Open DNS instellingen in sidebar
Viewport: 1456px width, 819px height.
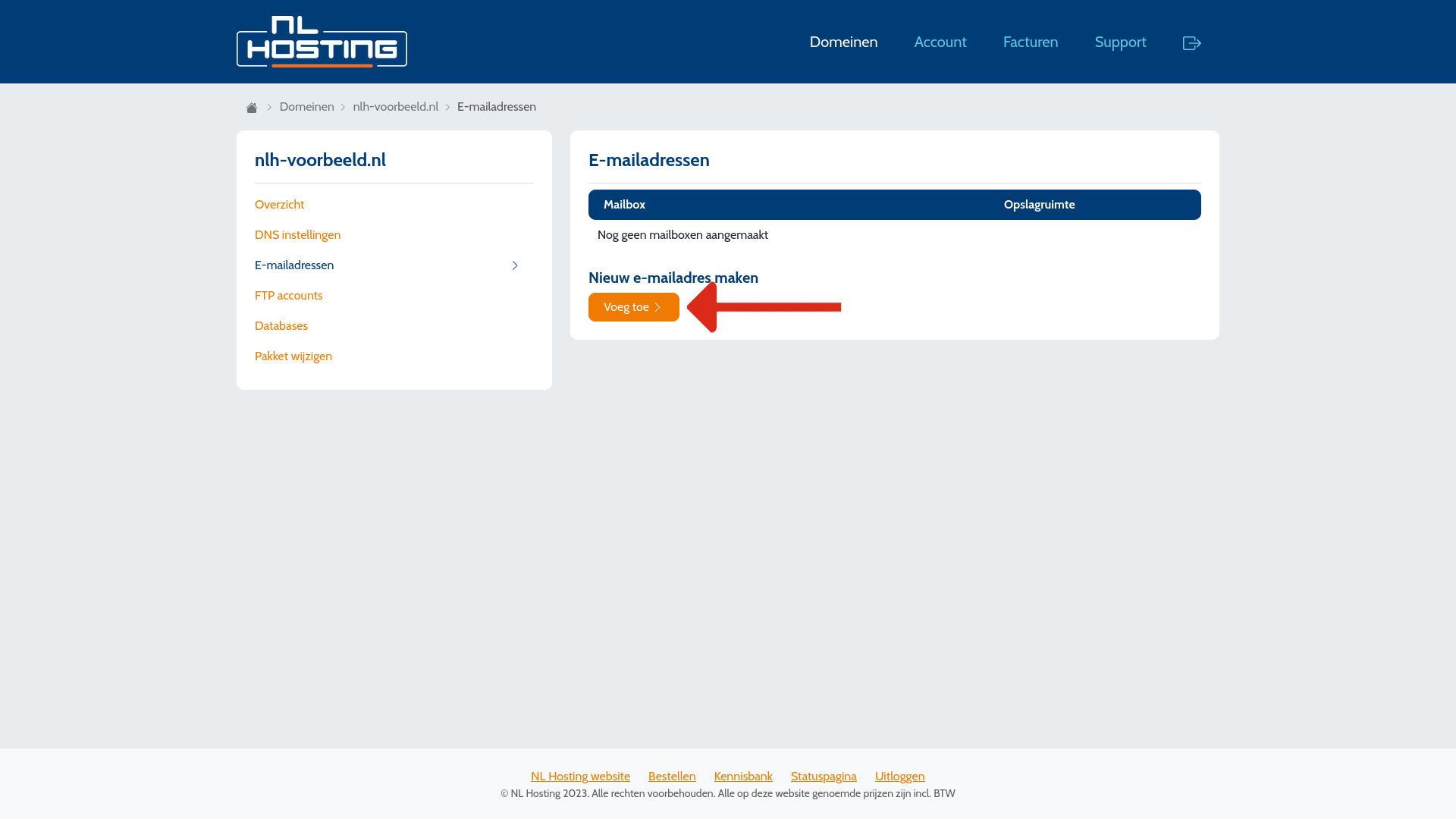[297, 235]
